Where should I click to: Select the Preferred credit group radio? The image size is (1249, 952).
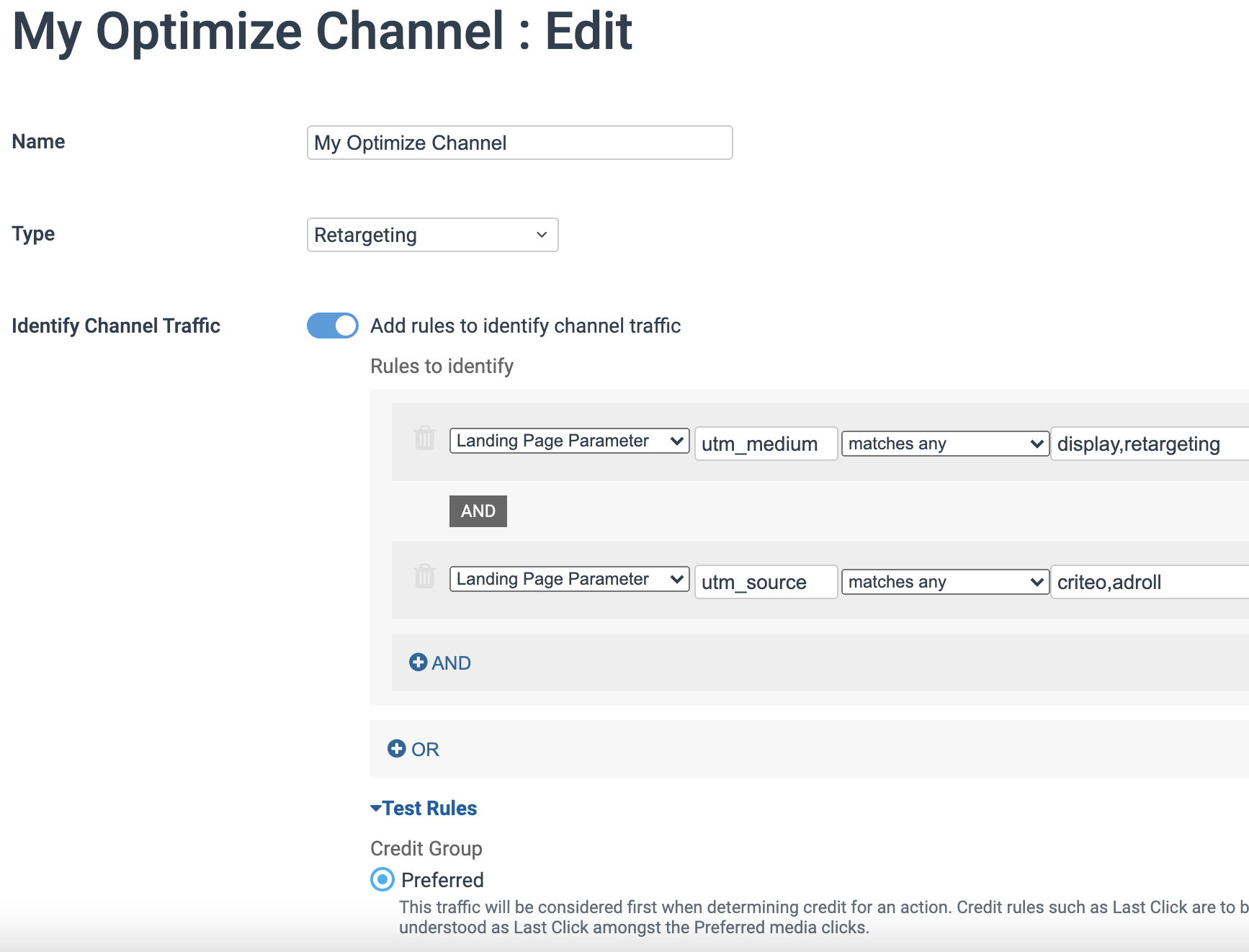[382, 879]
